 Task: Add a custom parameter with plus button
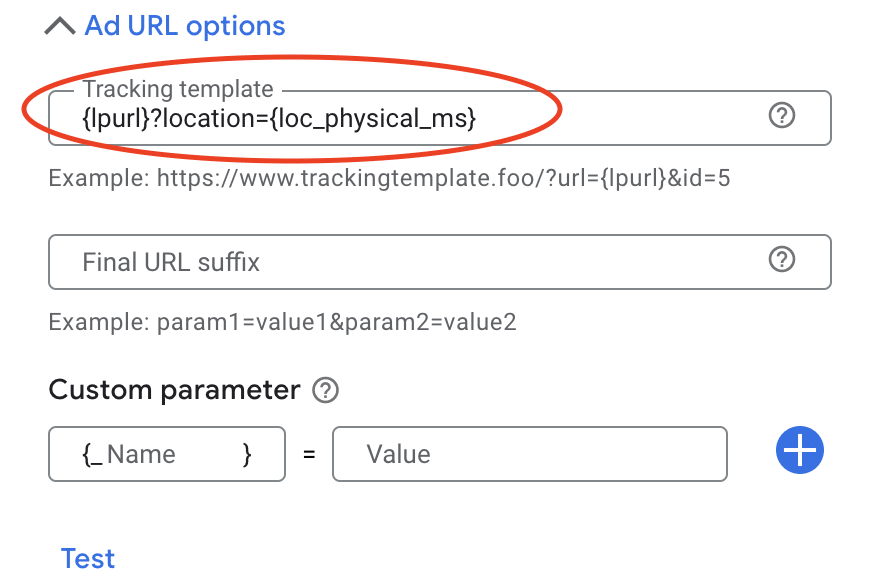tap(799, 450)
